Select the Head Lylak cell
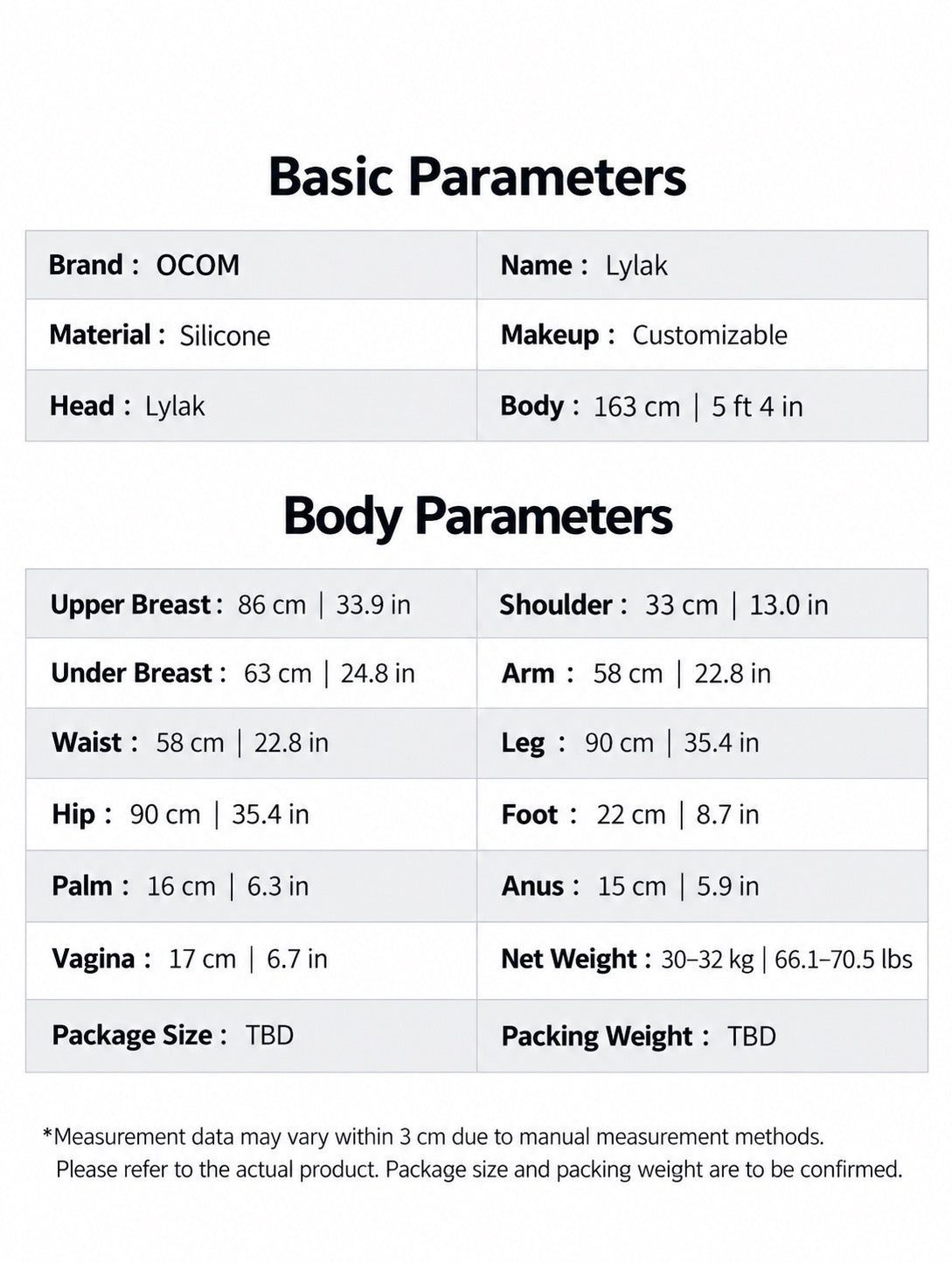 point(251,406)
